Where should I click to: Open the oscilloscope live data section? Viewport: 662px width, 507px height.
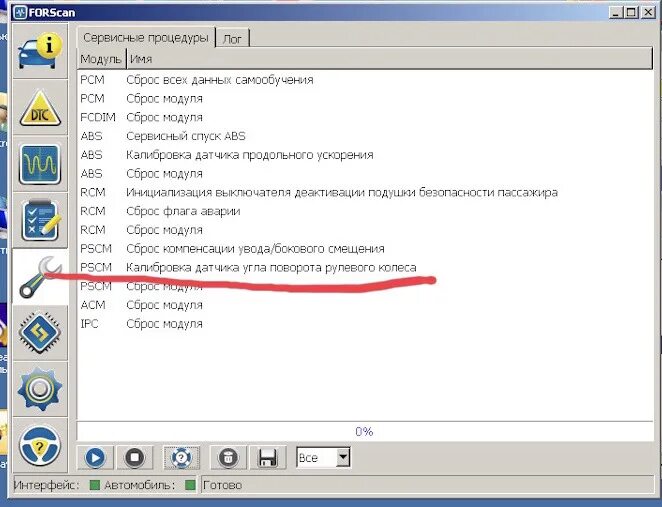pos(40,165)
